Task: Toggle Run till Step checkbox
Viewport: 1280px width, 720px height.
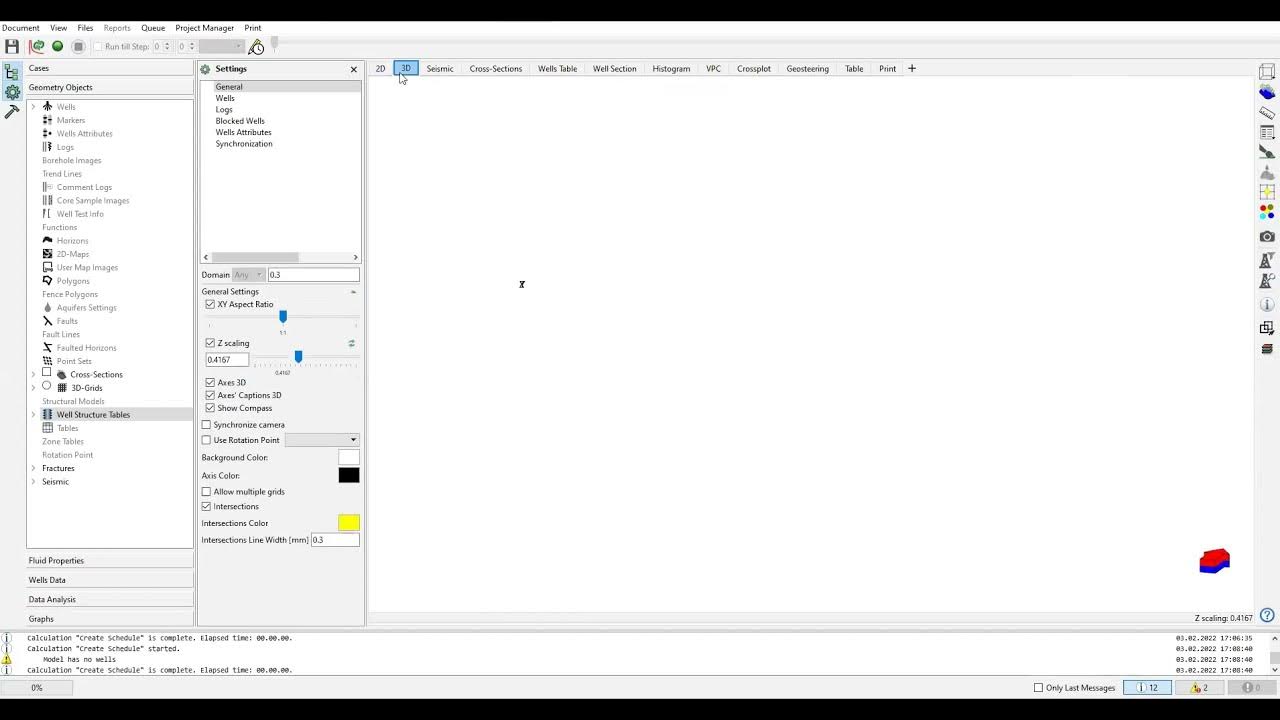Action: click(98, 47)
